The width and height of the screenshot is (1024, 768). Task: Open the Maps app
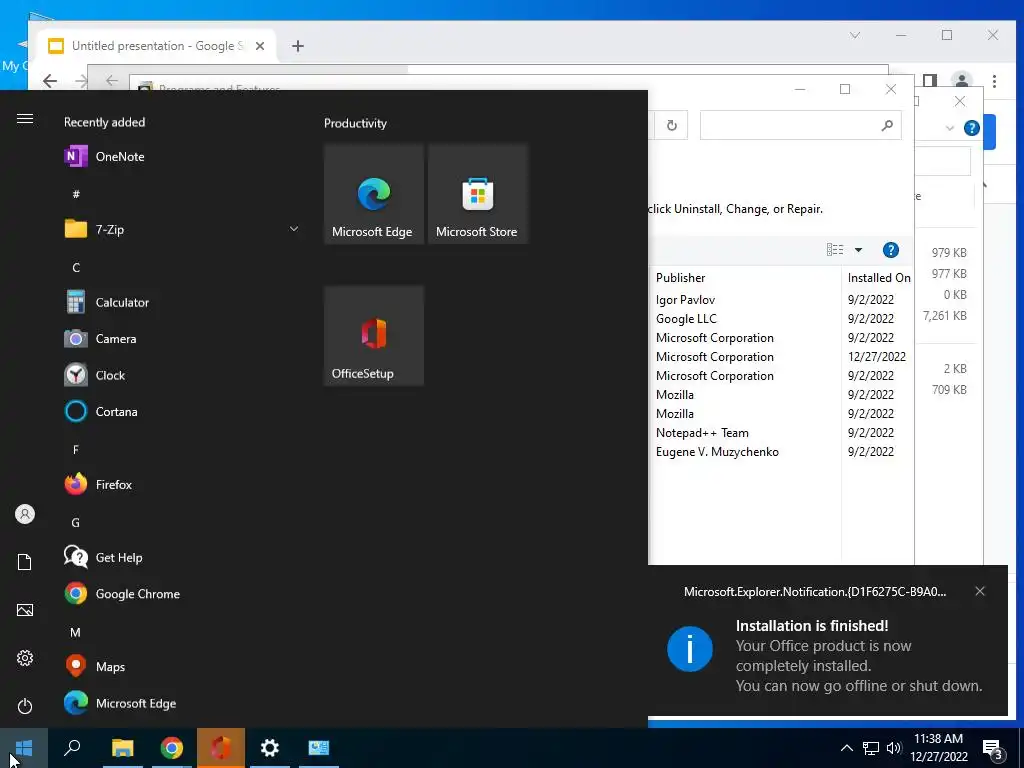(95, 667)
